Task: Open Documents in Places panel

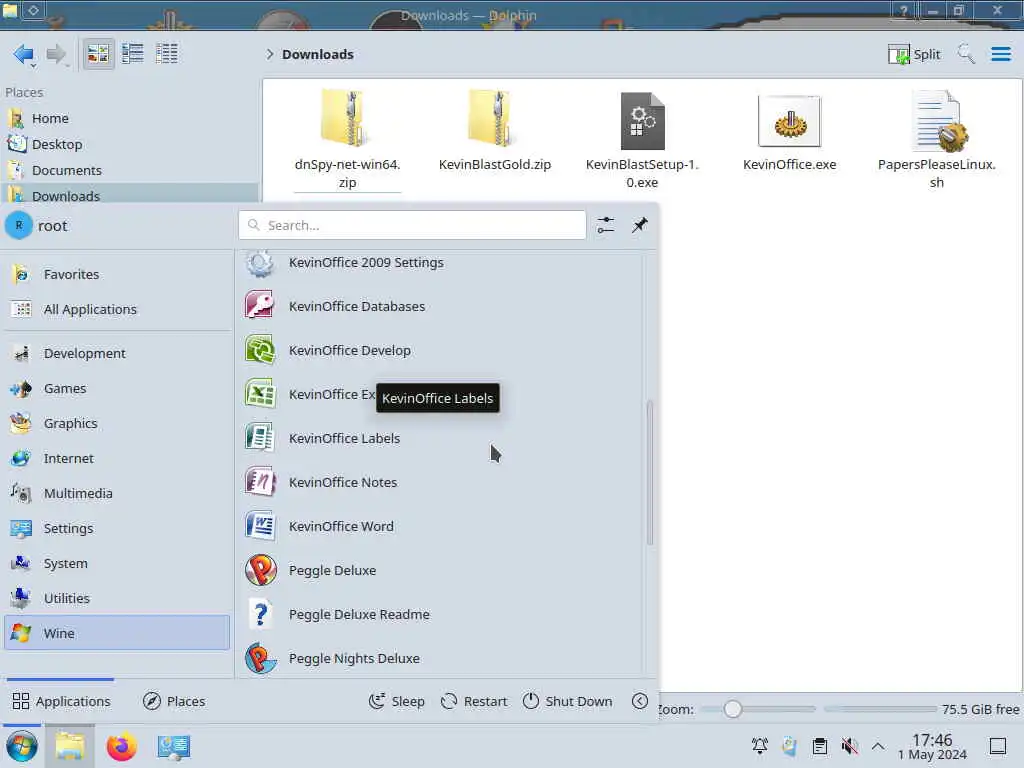Action: tap(129, 170)
